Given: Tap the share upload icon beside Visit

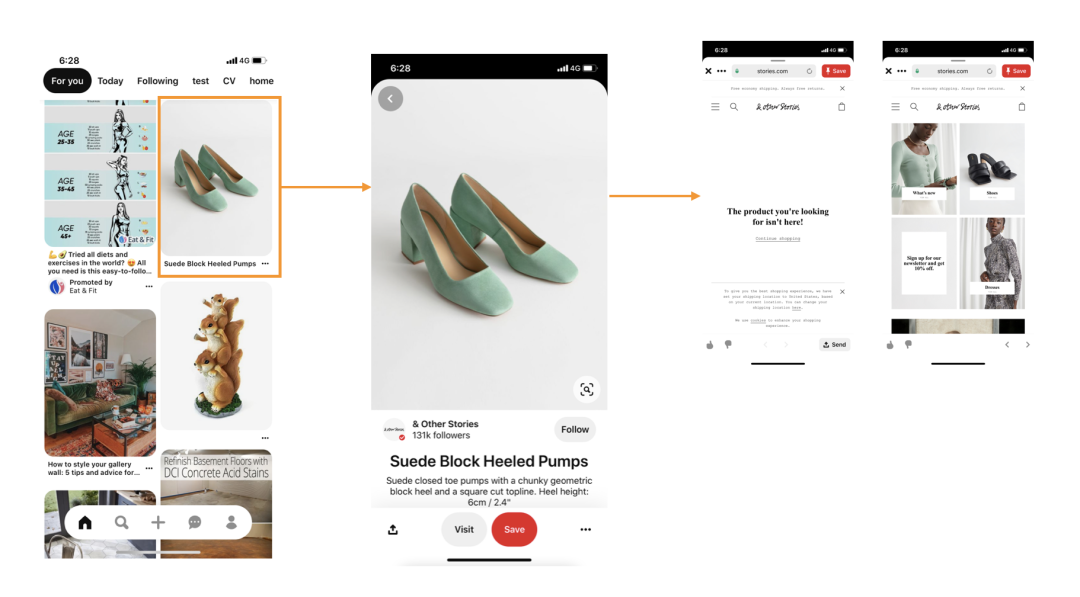Looking at the screenshot, I should pos(393,530).
